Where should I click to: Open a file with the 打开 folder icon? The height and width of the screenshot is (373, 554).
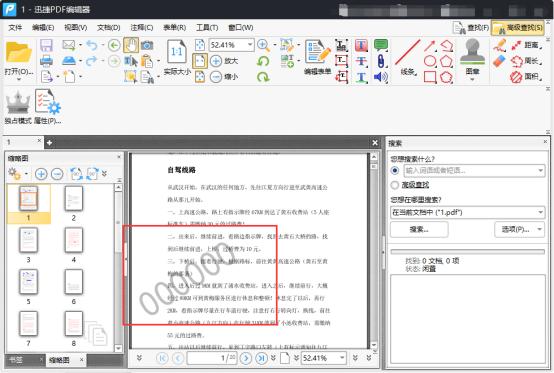click(18, 53)
